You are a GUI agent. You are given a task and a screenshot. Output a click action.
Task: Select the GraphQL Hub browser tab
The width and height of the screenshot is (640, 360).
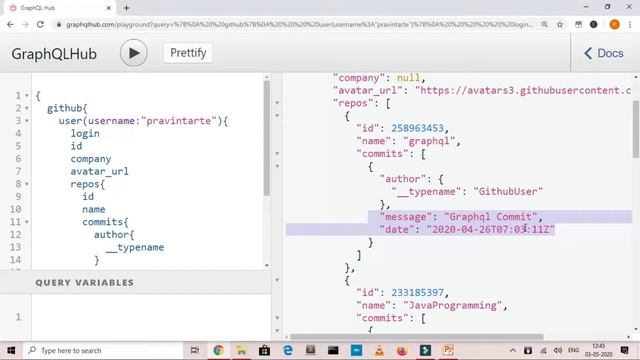click(61, 8)
